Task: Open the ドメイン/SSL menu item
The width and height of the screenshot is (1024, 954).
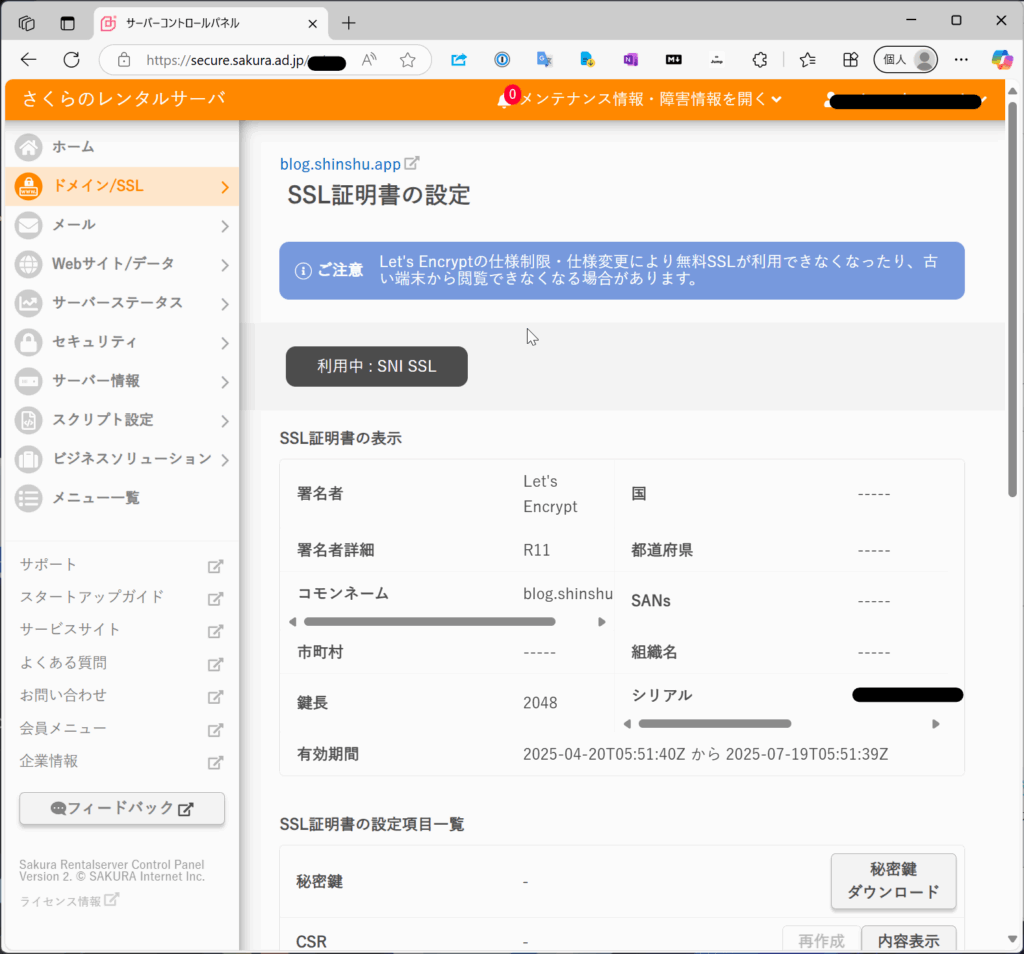Action: tap(122, 186)
